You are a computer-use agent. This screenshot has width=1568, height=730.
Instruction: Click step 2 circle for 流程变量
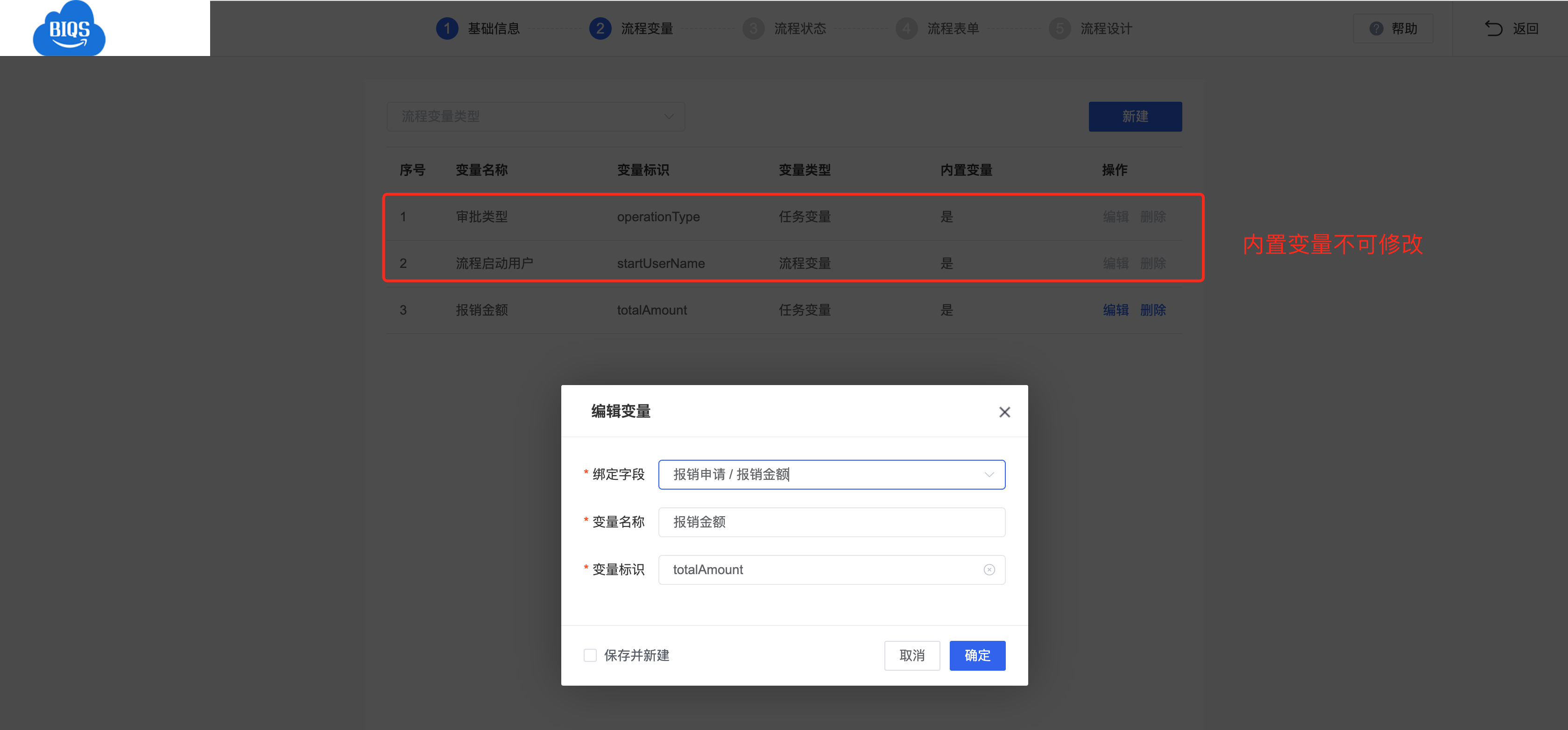click(x=600, y=28)
